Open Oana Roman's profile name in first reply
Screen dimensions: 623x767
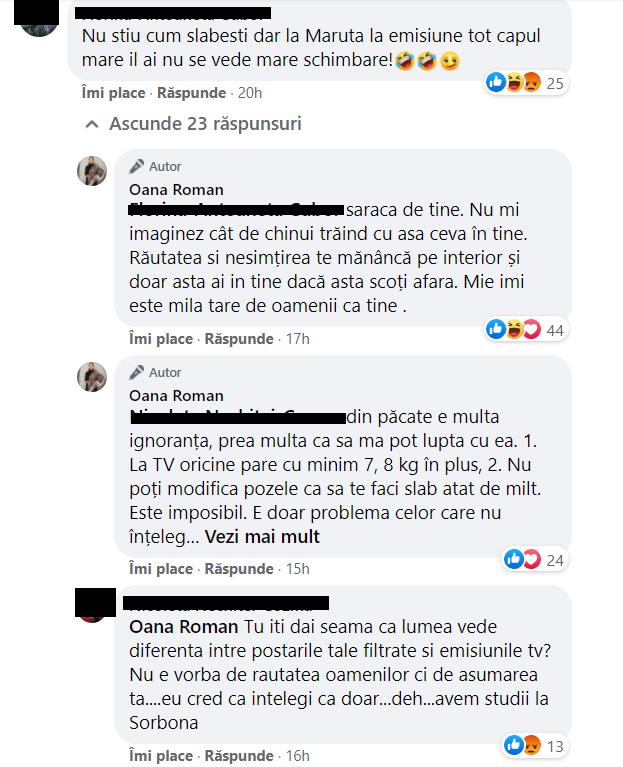click(x=176, y=189)
